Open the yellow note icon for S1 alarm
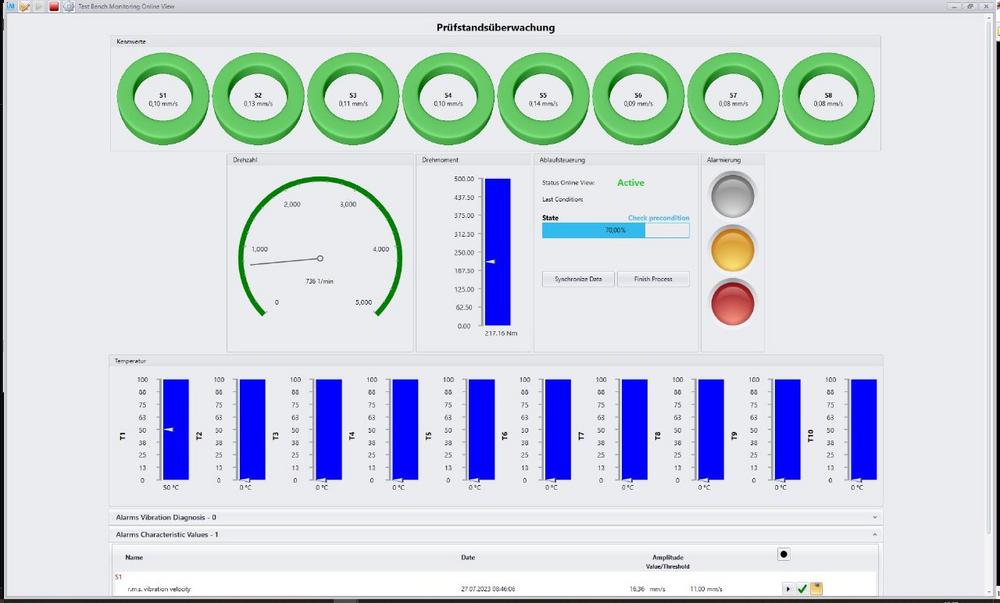 point(816,589)
